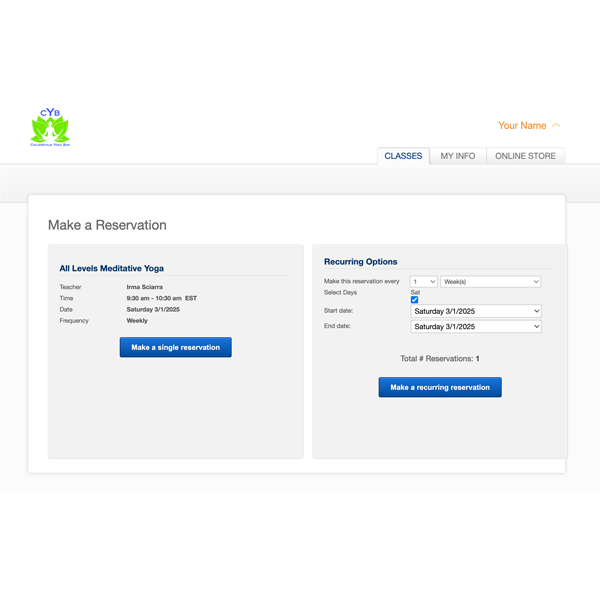The image size is (600, 600).
Task: Click the Recurring Options heading
Action: coord(360,262)
